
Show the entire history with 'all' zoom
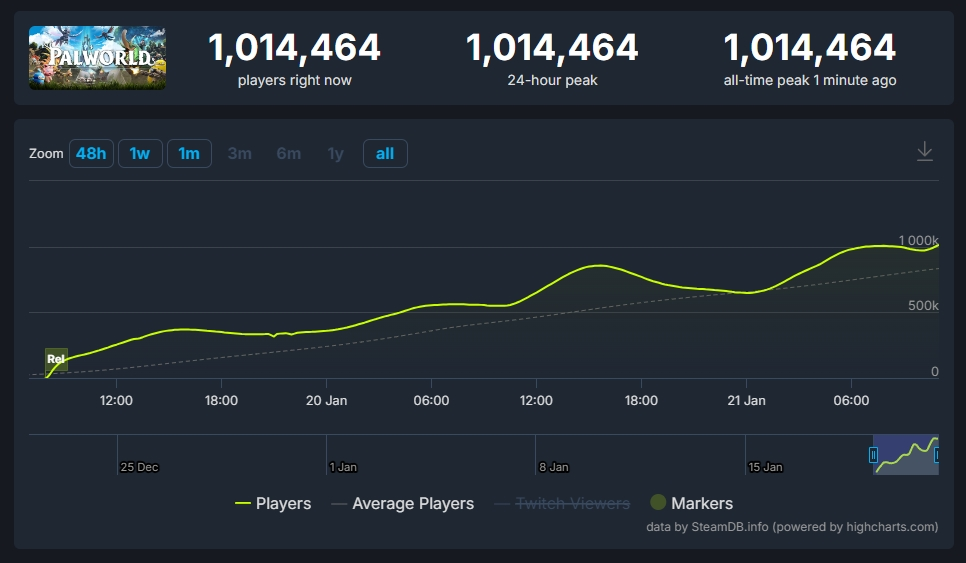pos(385,153)
